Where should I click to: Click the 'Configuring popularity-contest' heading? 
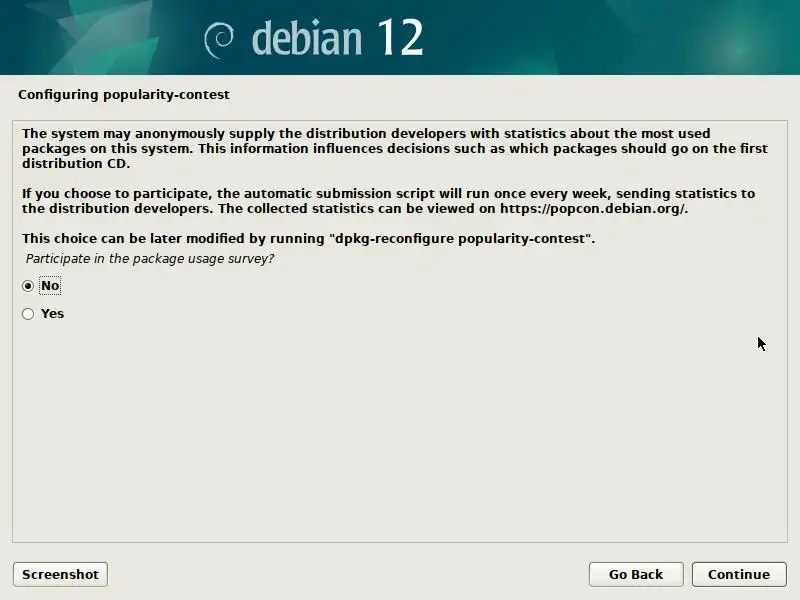click(124, 95)
